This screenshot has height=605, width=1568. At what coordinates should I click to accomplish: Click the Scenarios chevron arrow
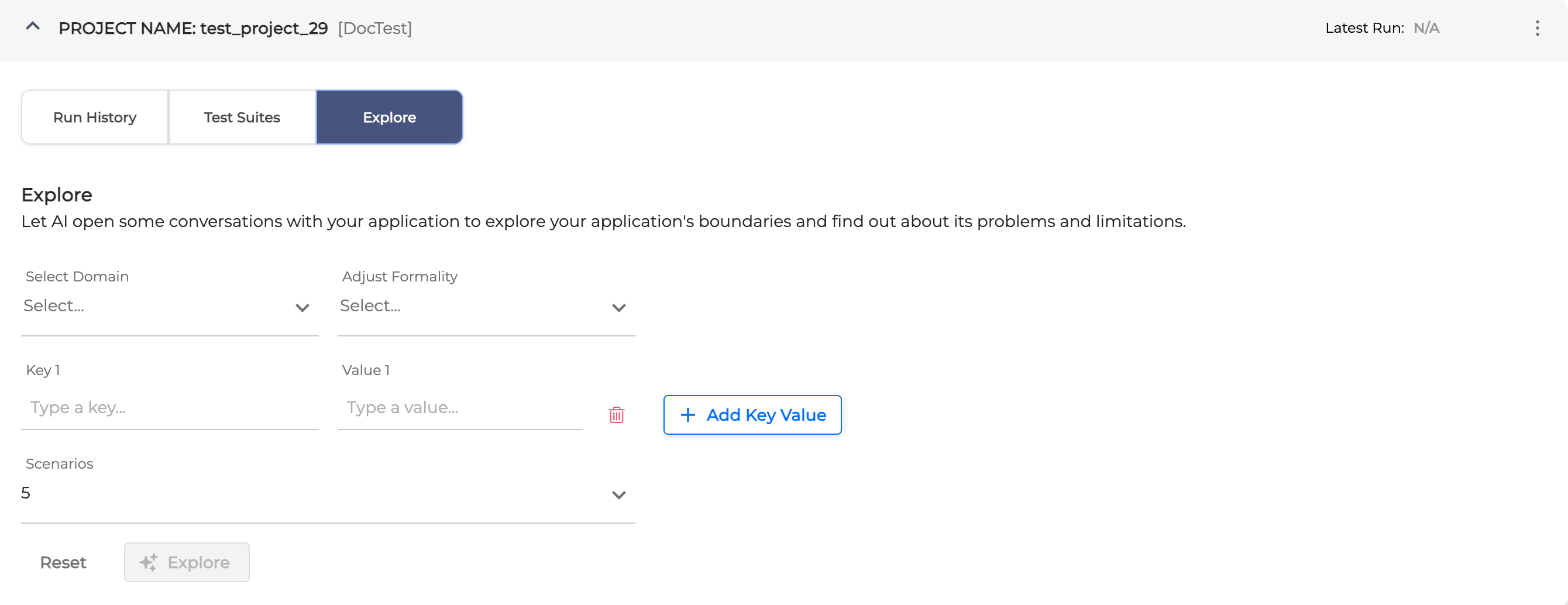point(618,496)
